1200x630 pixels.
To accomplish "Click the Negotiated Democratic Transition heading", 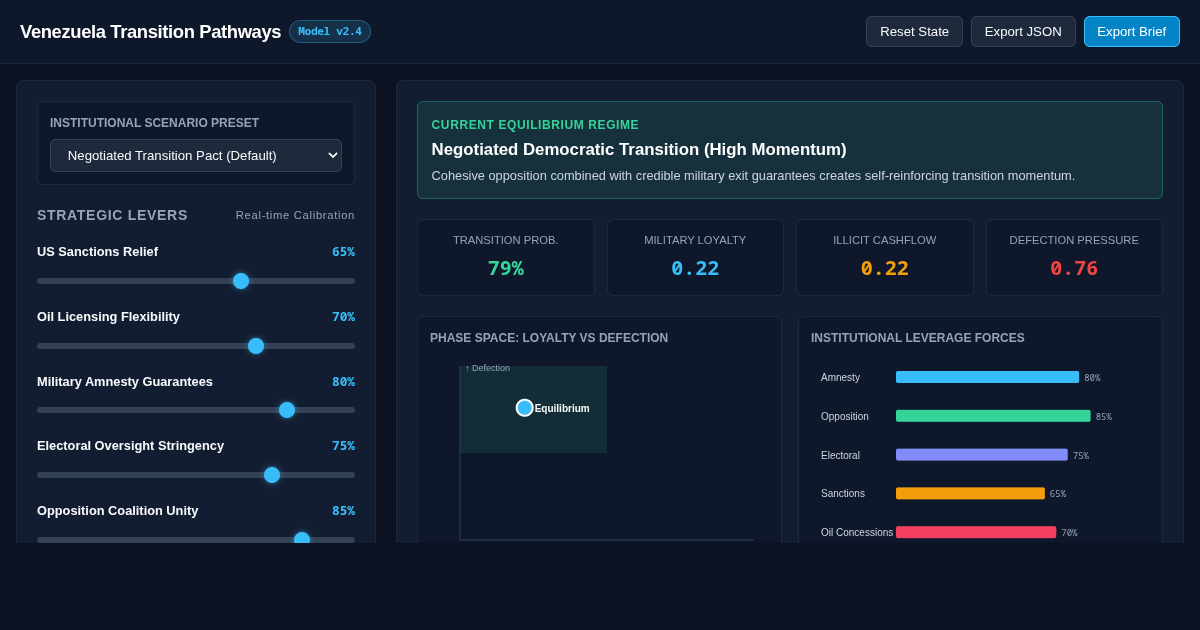I will click(639, 149).
